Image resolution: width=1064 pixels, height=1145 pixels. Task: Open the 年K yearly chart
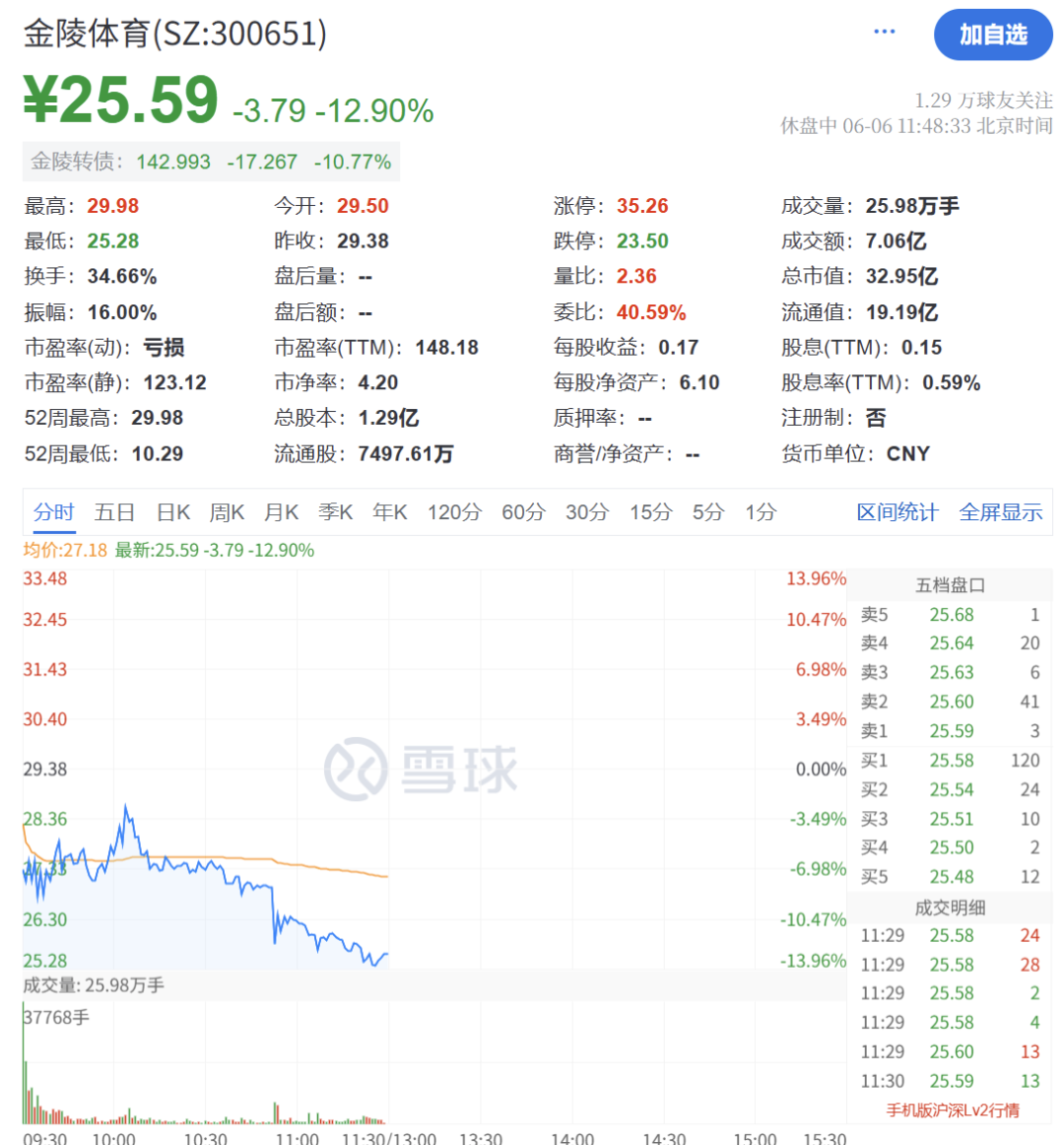(388, 511)
